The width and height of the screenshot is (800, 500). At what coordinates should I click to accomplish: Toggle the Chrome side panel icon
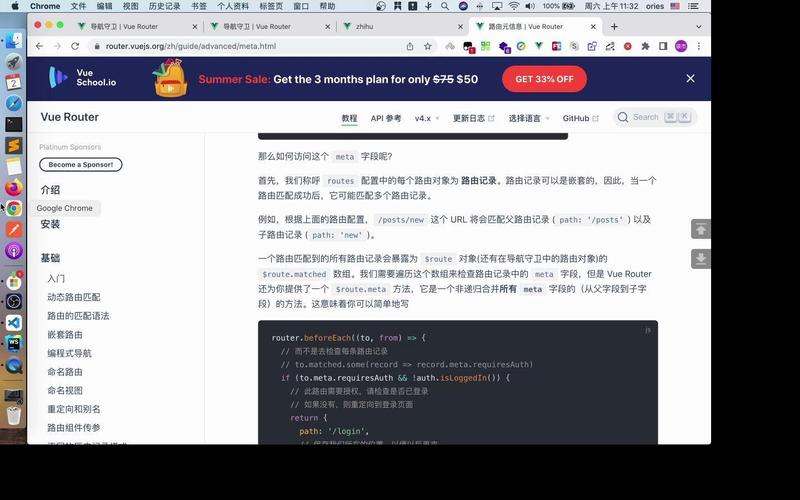pos(663,46)
